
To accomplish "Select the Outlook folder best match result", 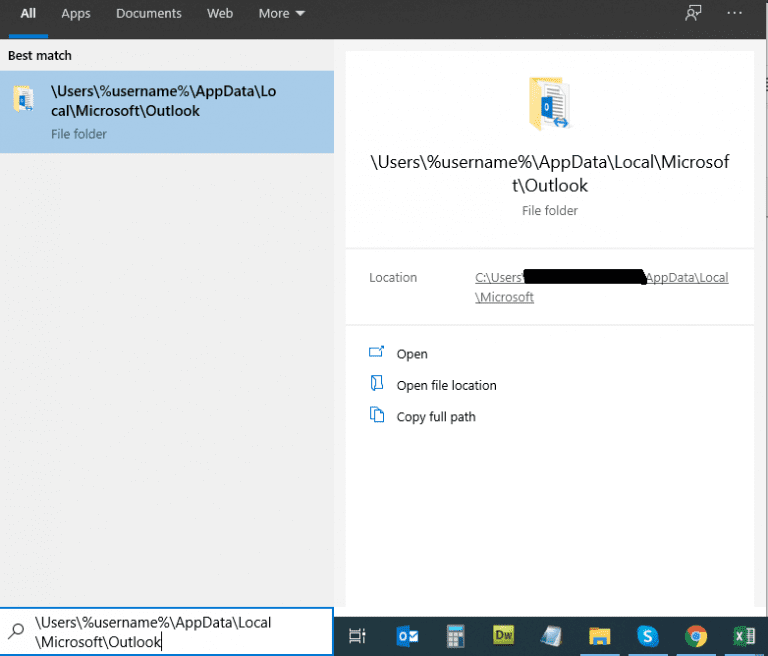I will (x=167, y=112).
